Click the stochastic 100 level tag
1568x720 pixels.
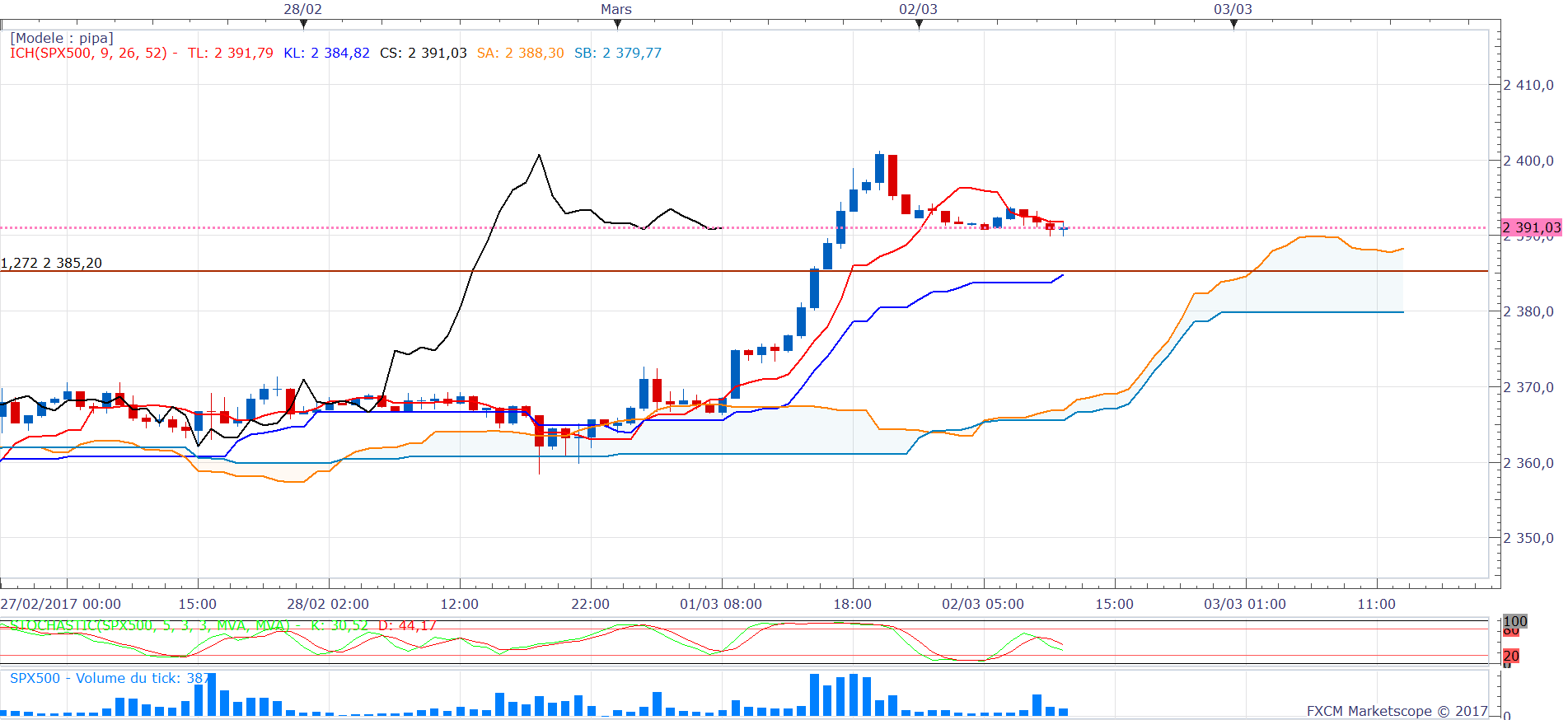[1514, 621]
